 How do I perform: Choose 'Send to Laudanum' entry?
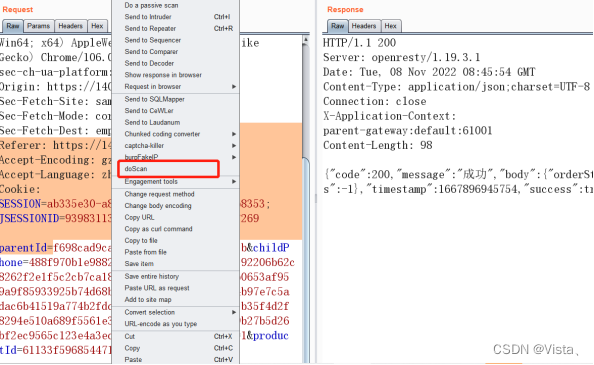pos(176,122)
